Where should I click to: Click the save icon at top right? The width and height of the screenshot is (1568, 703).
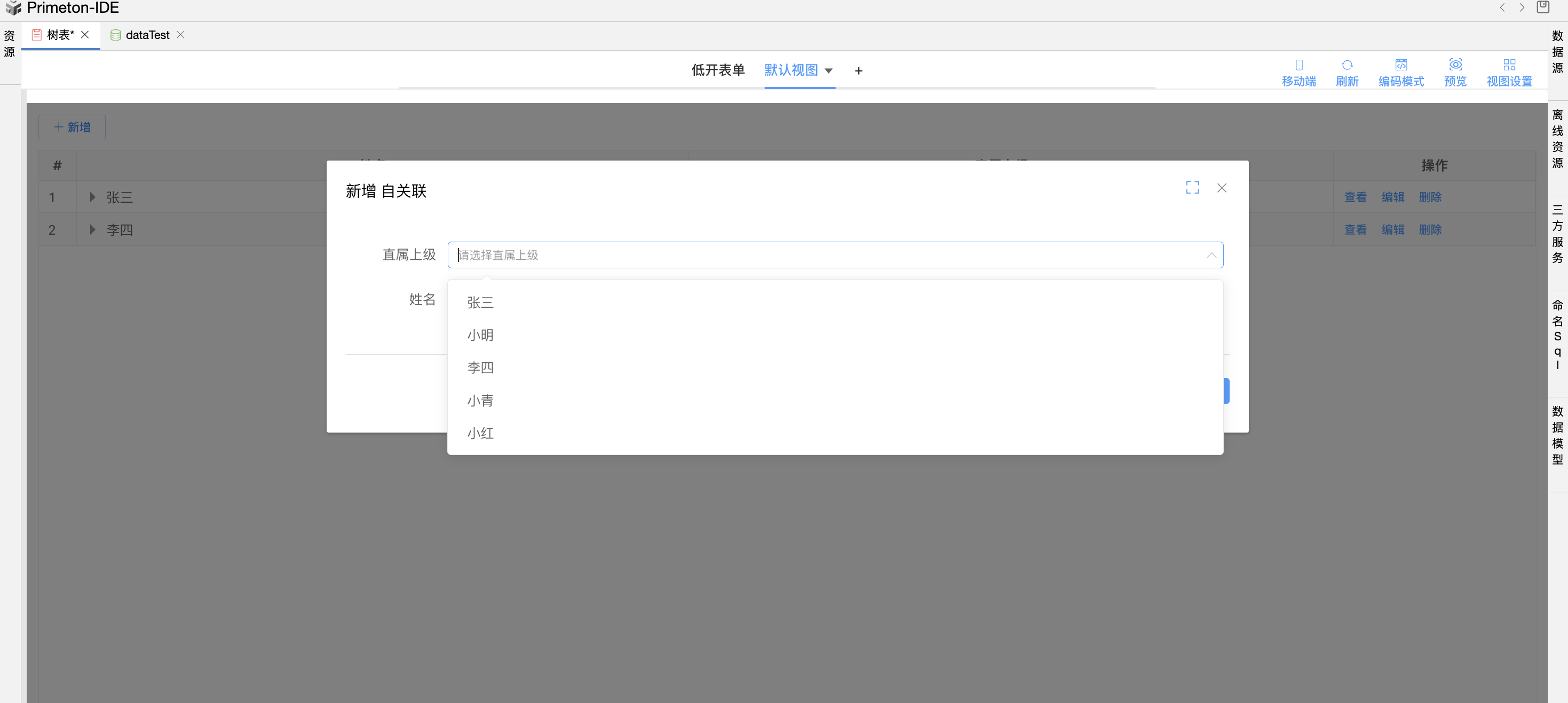pos(1542,7)
